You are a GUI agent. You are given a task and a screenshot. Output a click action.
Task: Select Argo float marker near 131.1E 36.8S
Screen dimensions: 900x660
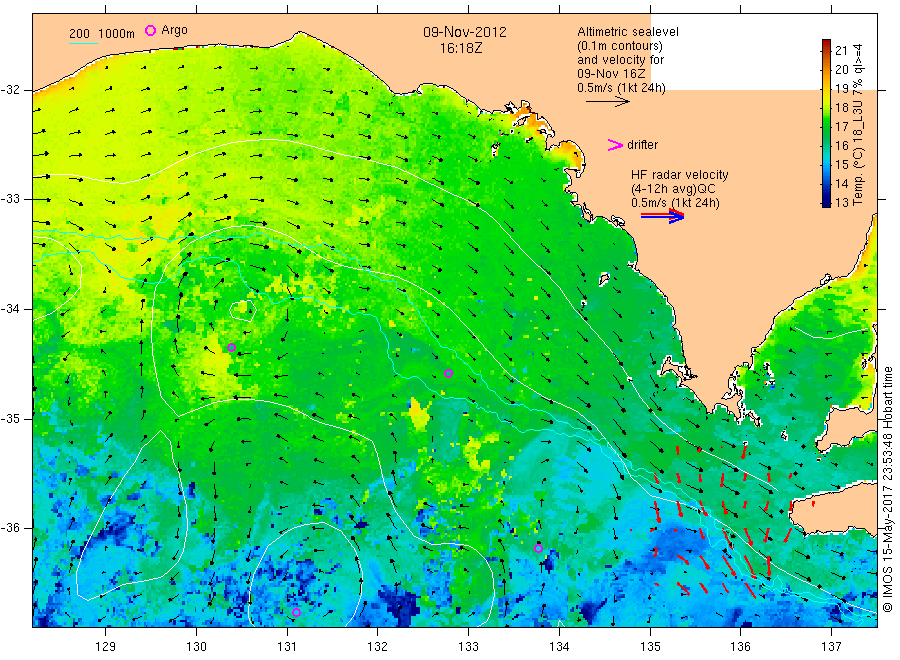[296, 612]
